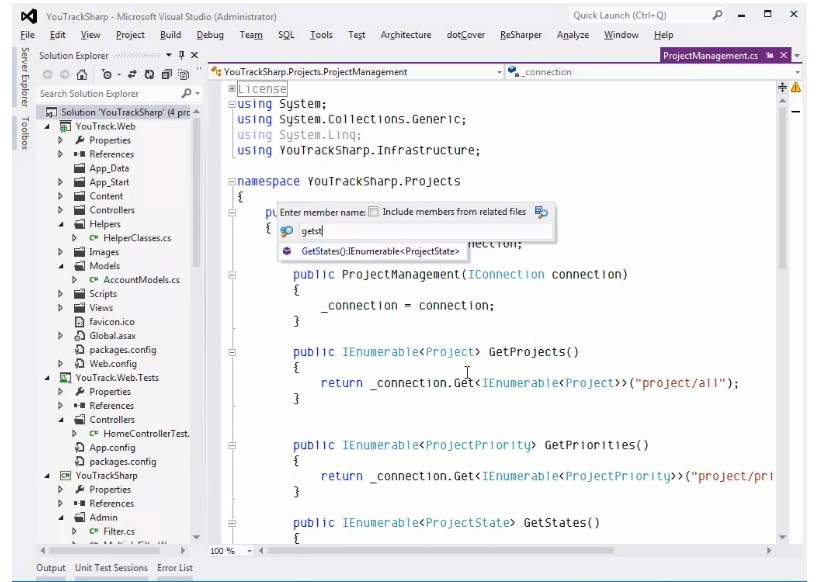Click the Solution Explorer vertical scrollbar

[x=196, y=193]
